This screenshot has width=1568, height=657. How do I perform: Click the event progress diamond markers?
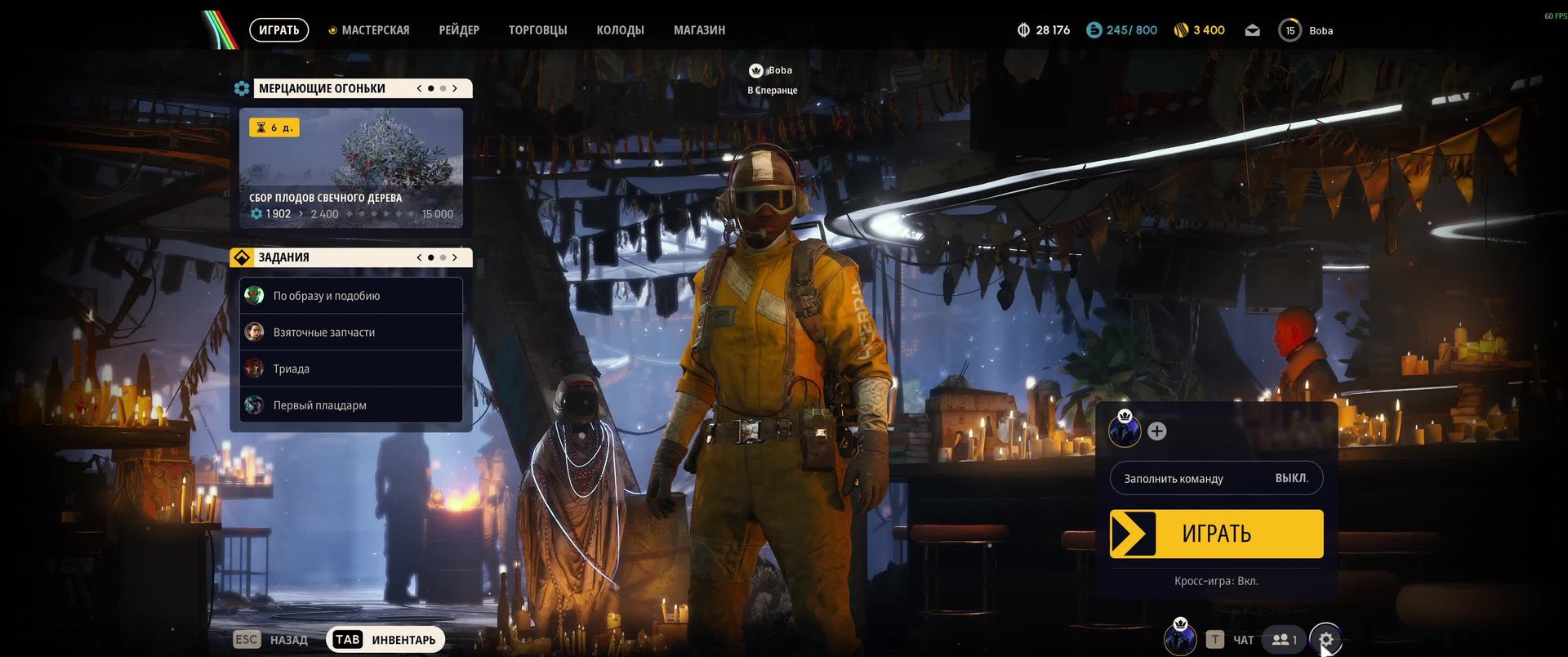[x=380, y=214]
